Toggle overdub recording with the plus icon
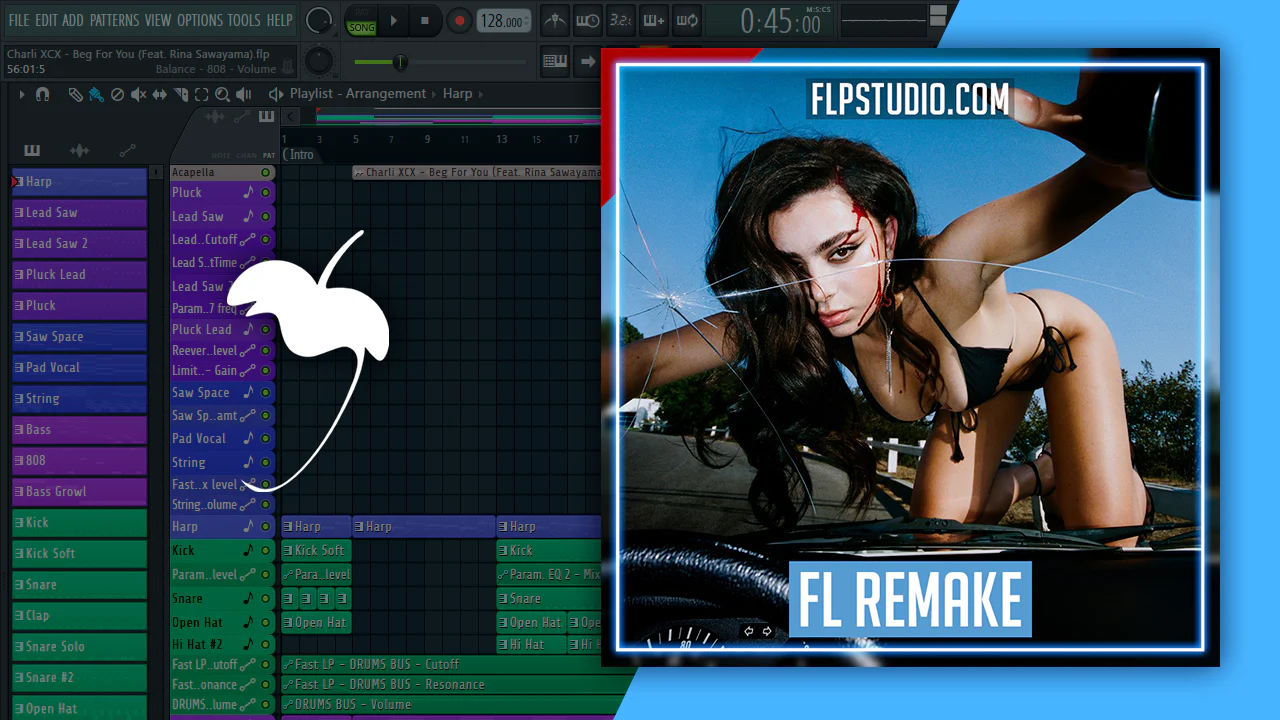 (654, 20)
